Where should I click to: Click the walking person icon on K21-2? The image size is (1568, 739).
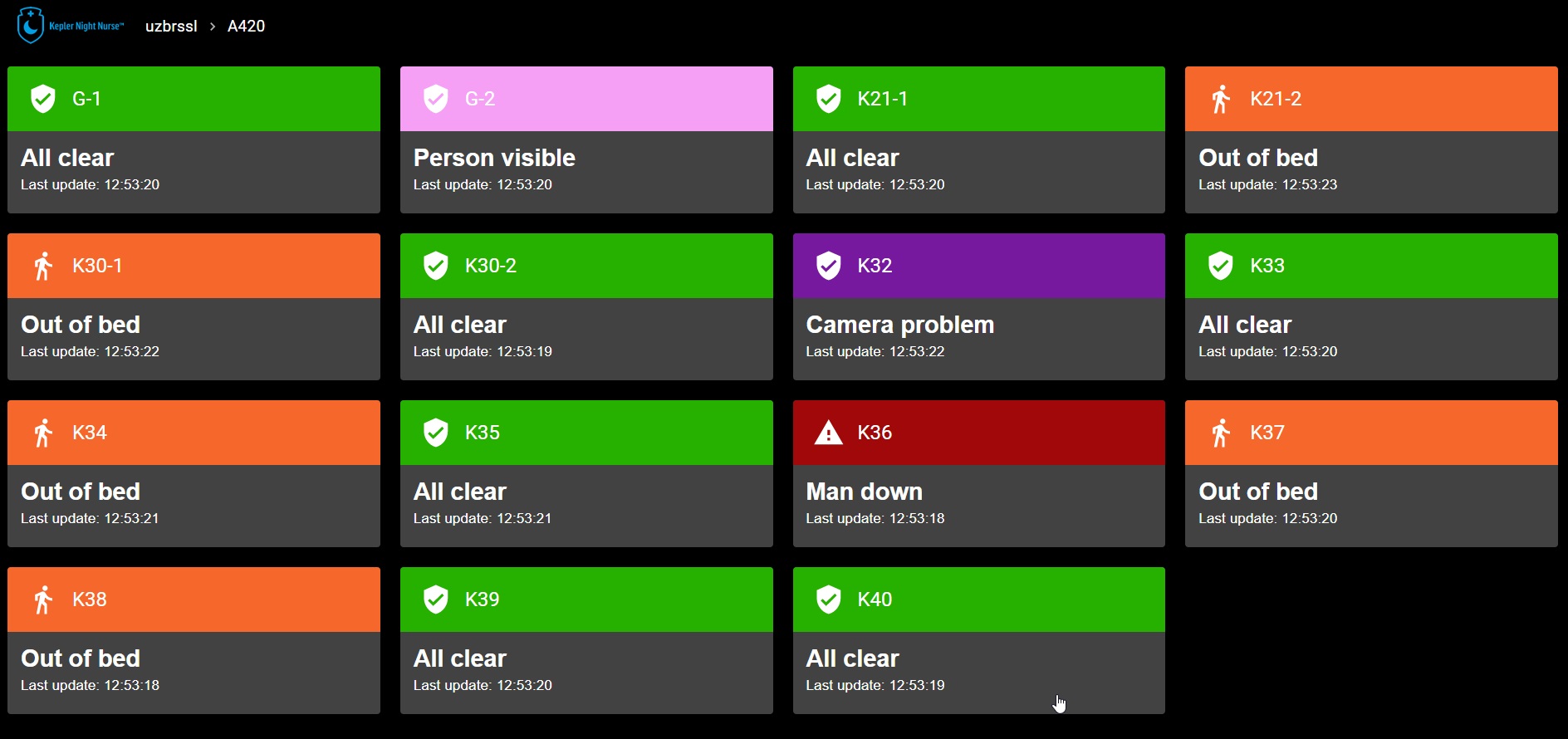click(1221, 99)
